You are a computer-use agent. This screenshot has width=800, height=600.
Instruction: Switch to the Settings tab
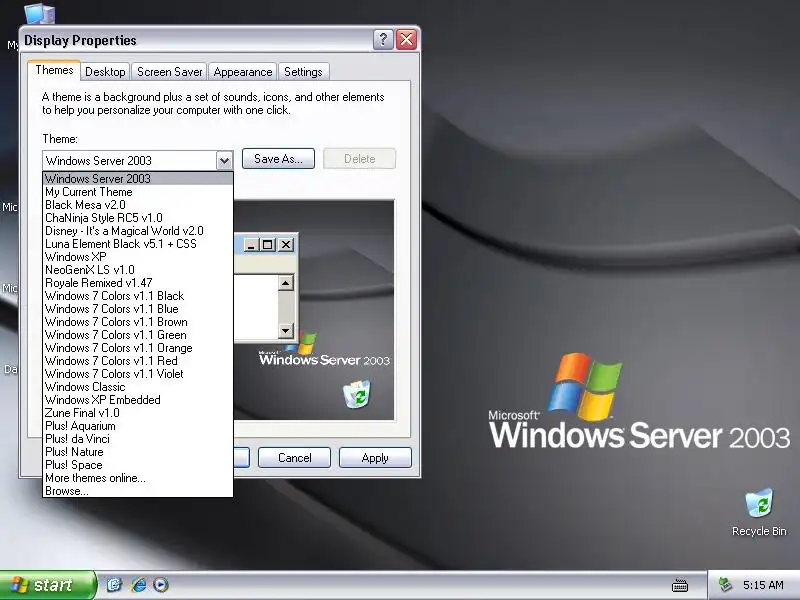coord(303,72)
